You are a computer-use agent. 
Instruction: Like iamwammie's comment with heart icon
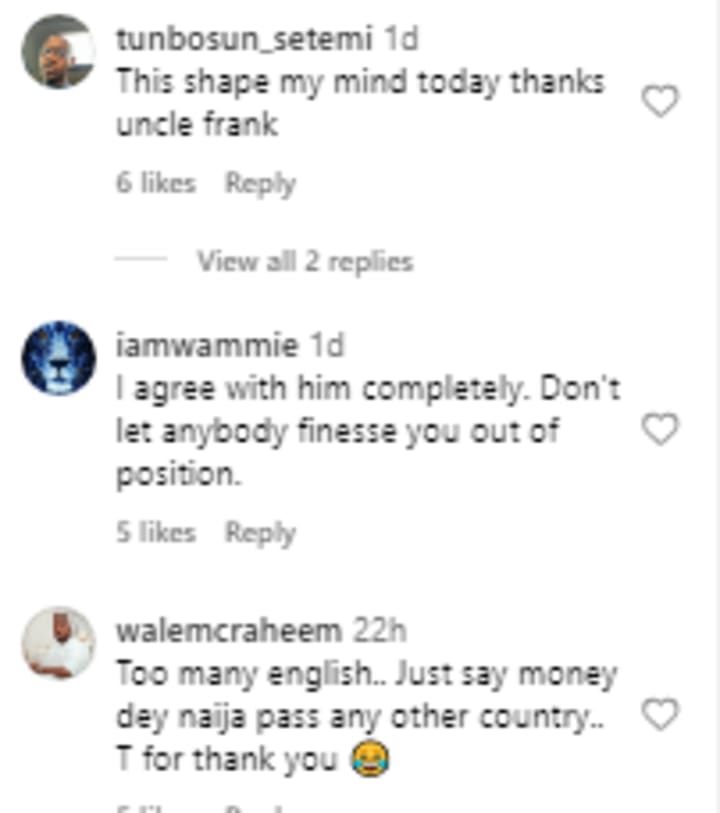[x=660, y=429]
